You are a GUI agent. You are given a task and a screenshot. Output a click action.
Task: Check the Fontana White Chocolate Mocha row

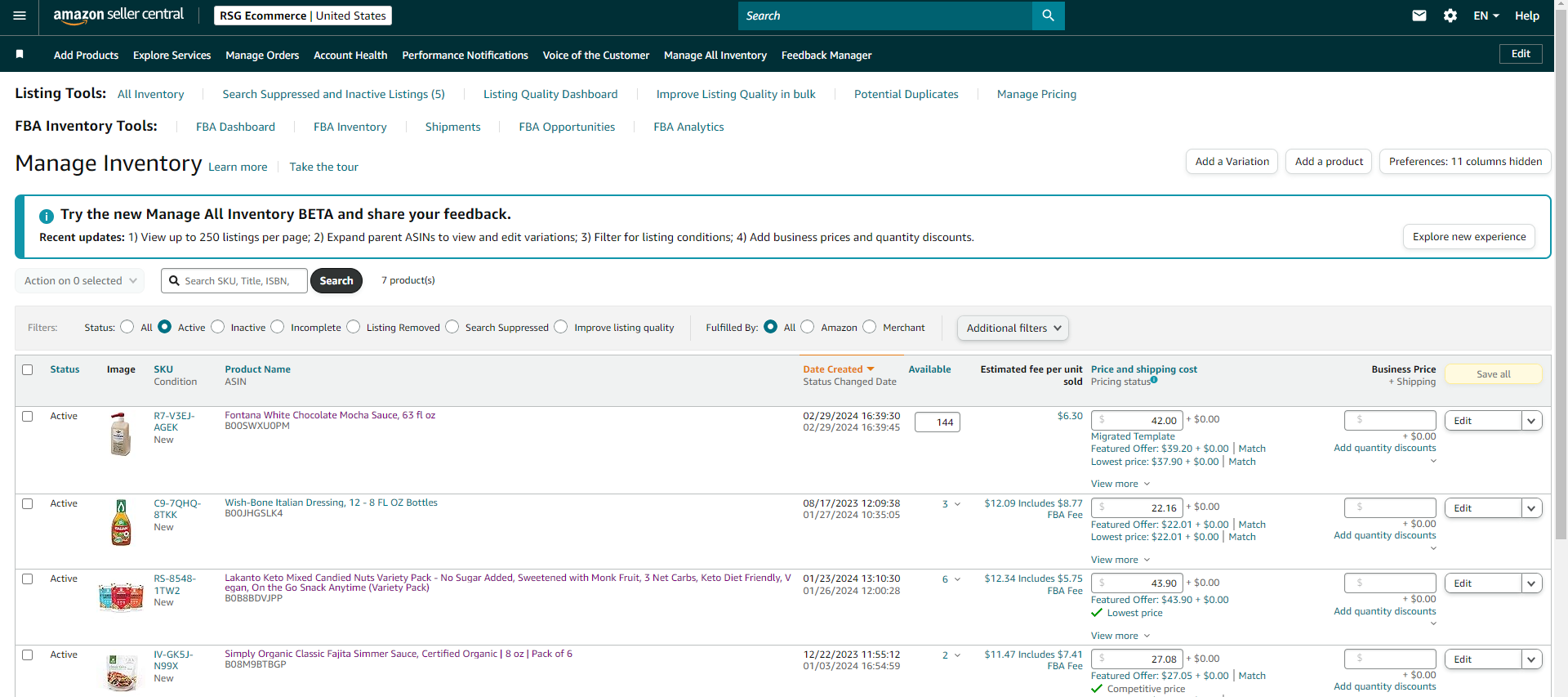28,416
